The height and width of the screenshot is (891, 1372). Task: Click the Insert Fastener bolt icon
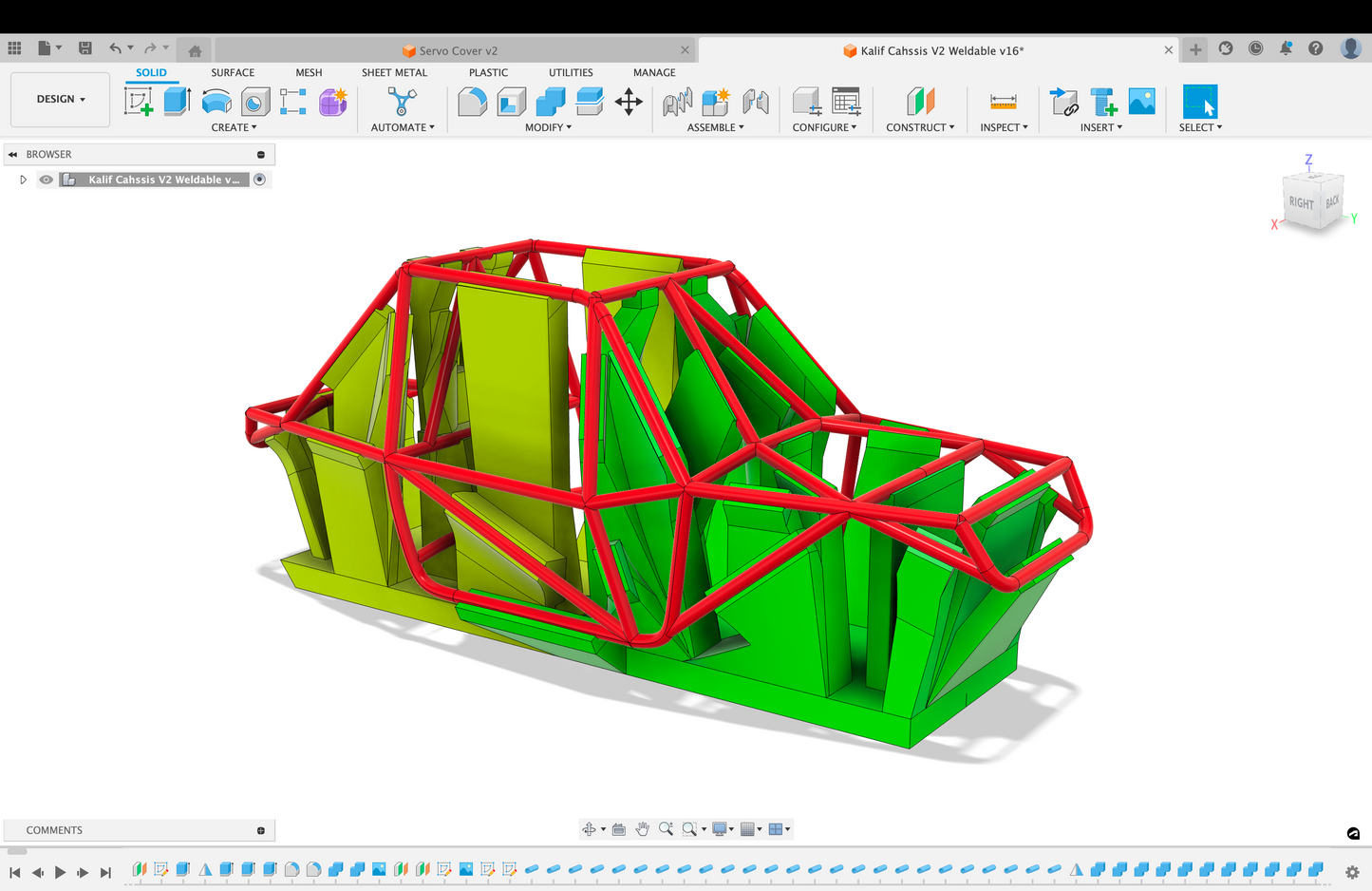click(1103, 102)
